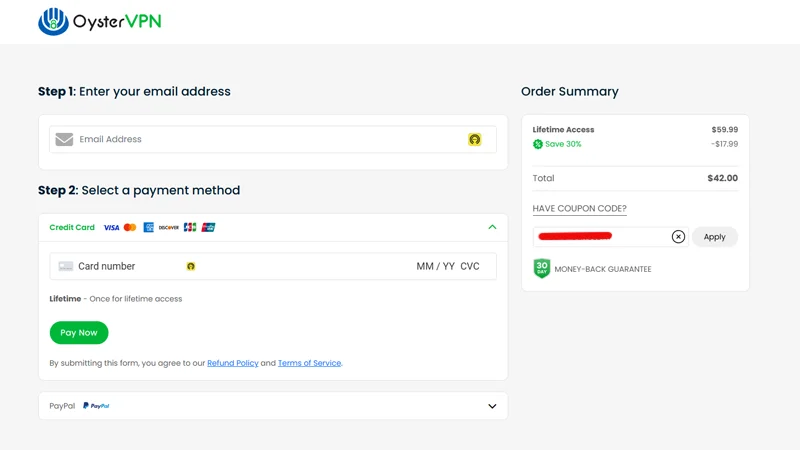Focus the CVC field
The width and height of the screenshot is (800, 450).
(470, 266)
